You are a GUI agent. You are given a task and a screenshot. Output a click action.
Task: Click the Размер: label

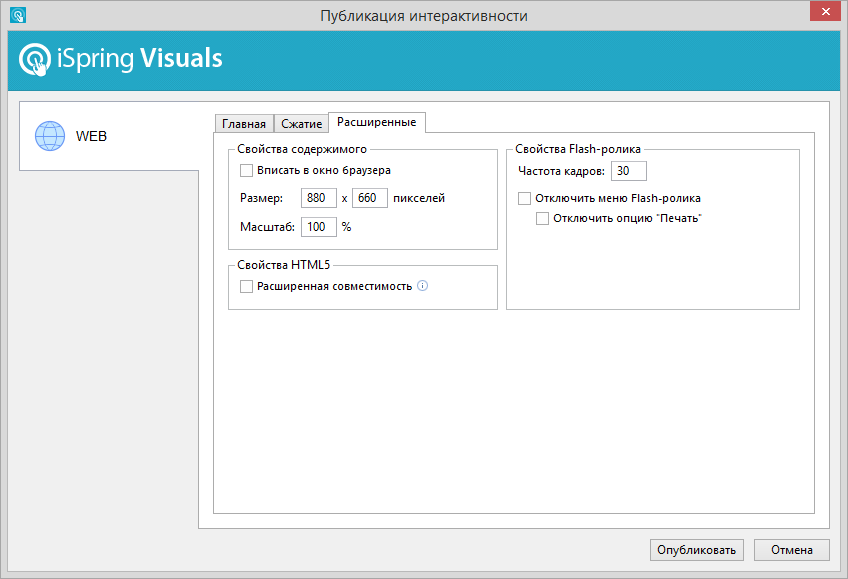(x=261, y=198)
